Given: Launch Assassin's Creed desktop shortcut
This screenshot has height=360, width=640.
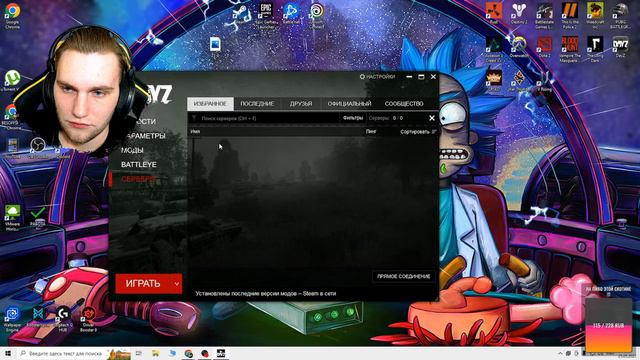Looking at the screenshot, I should (x=494, y=49).
